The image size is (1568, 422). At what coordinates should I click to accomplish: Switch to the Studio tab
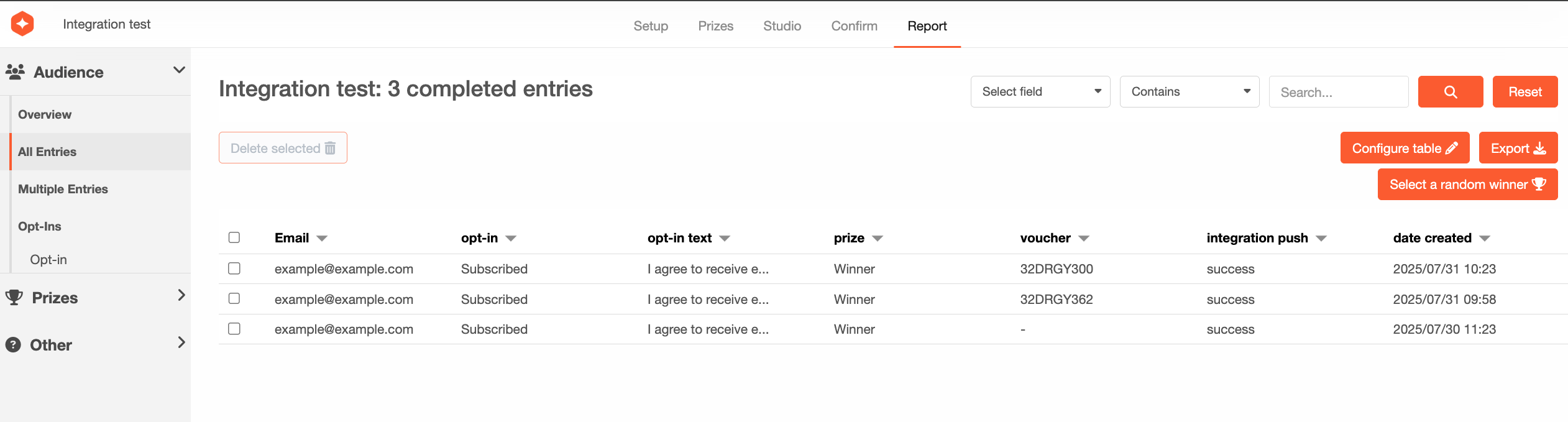coord(782,26)
